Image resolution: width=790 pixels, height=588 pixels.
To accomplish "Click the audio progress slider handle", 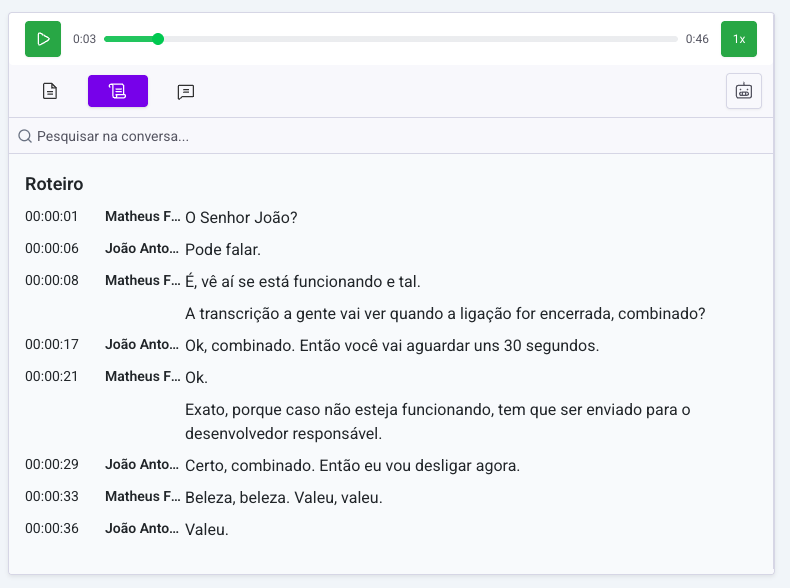I will tap(158, 39).
